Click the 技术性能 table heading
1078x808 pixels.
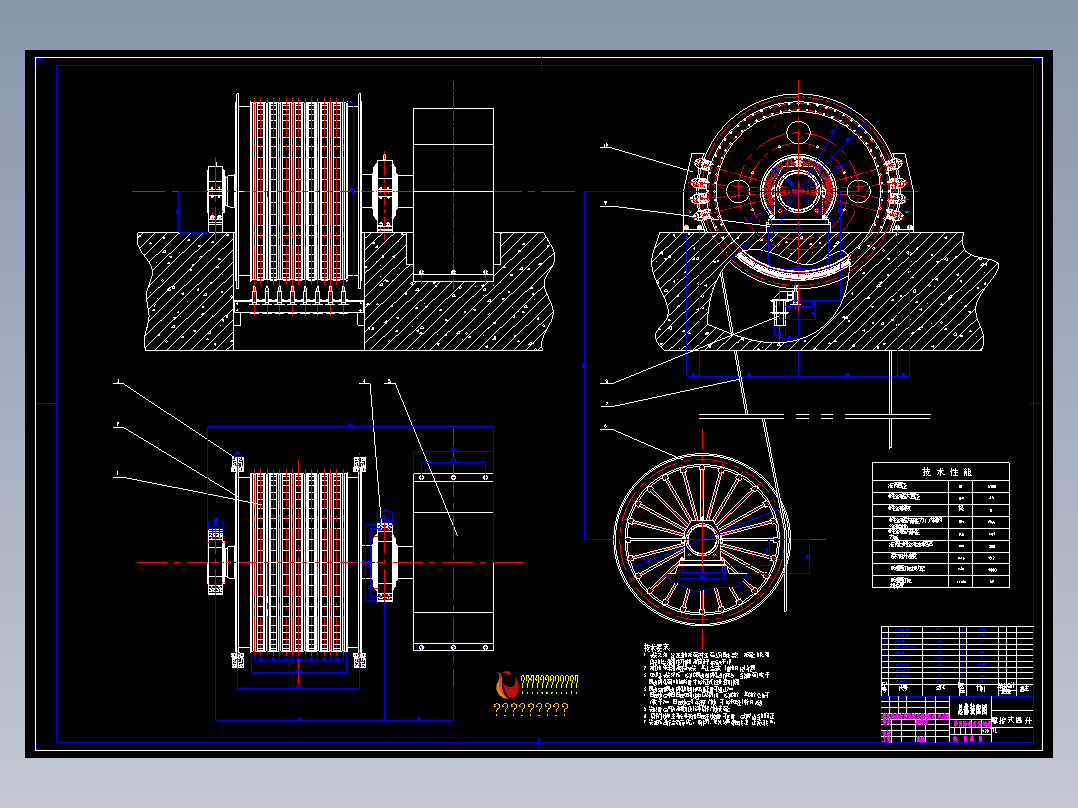946,472
